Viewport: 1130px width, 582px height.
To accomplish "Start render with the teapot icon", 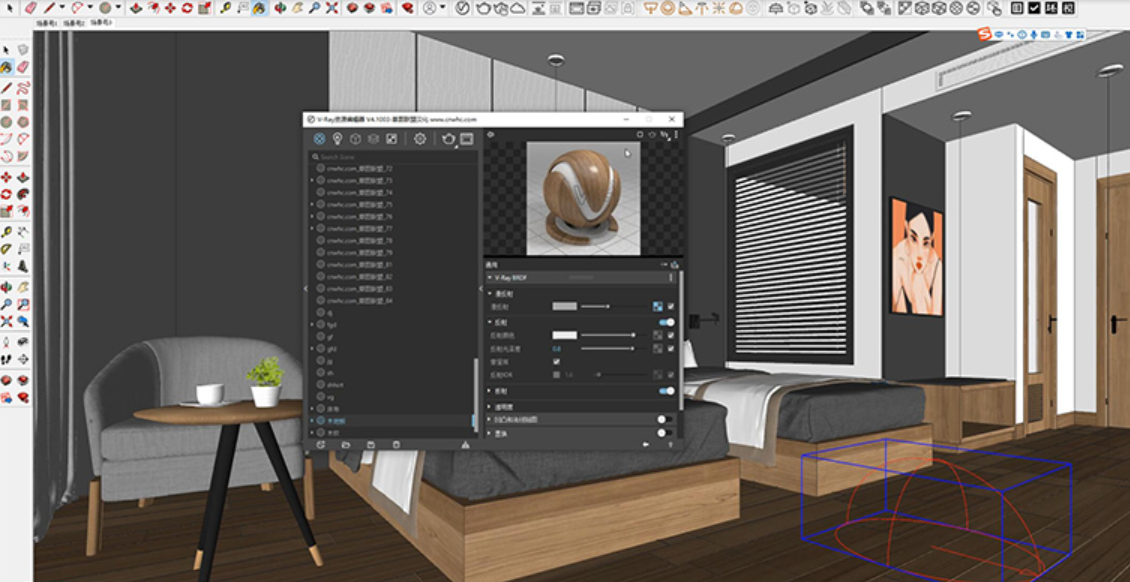I will [x=448, y=139].
